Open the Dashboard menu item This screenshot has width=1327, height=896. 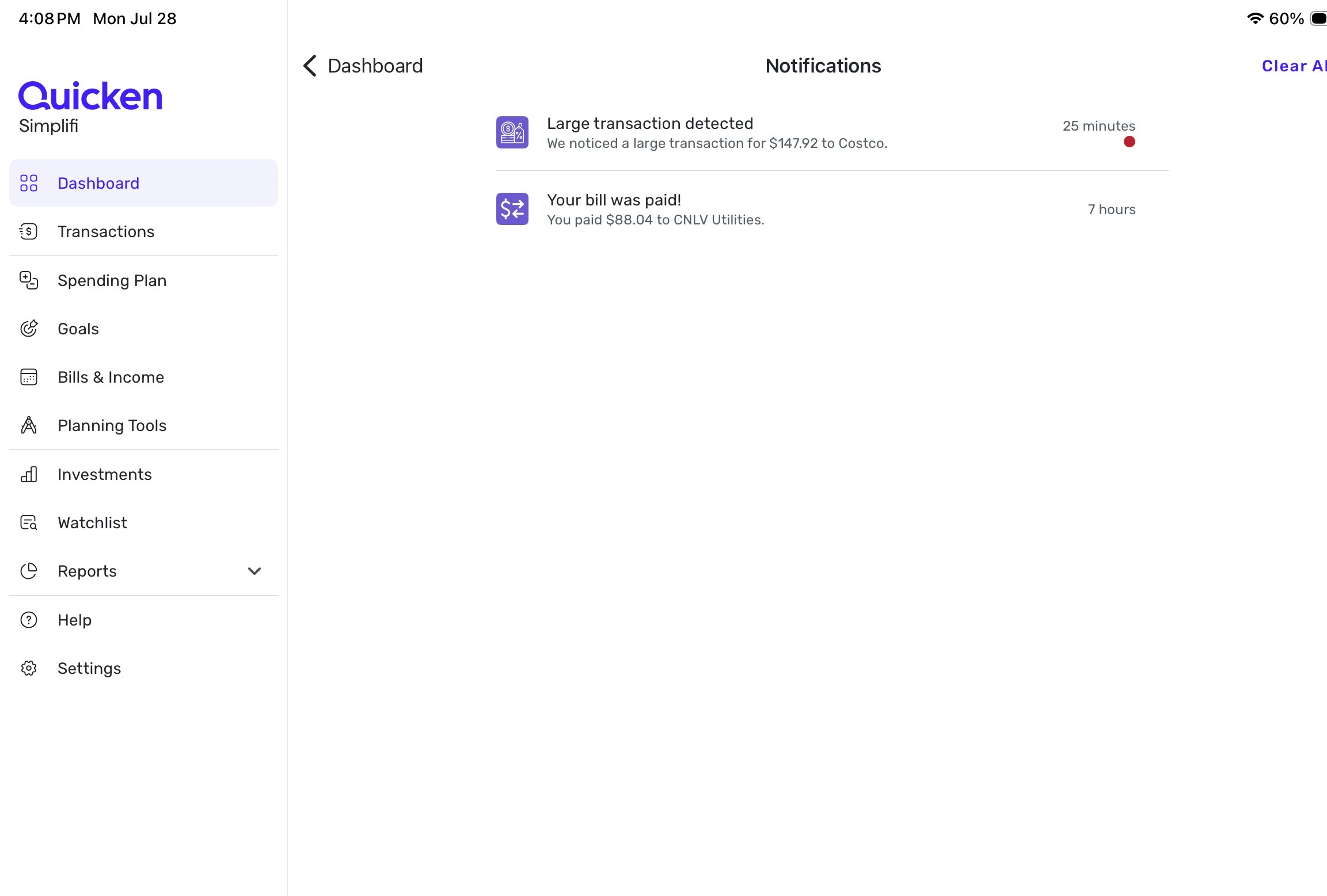click(x=143, y=183)
